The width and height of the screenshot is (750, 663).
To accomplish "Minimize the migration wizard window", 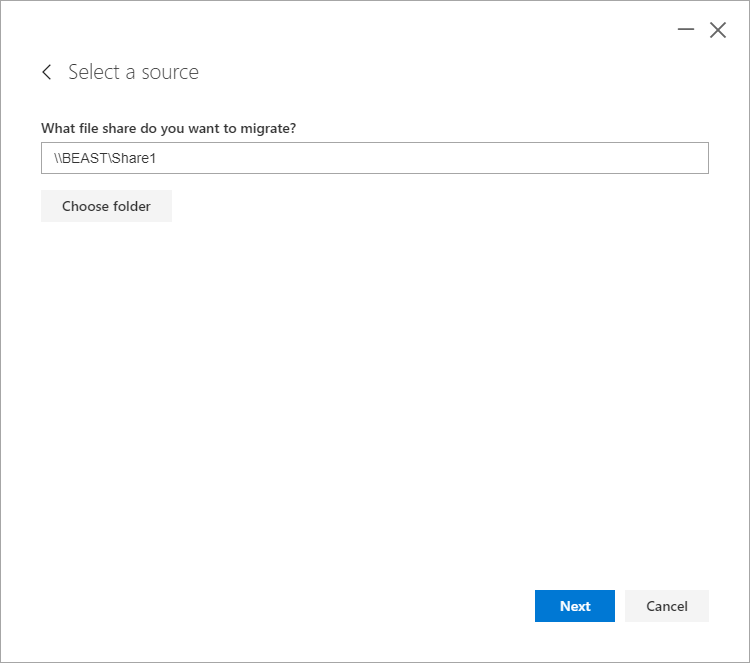I will [x=685, y=30].
